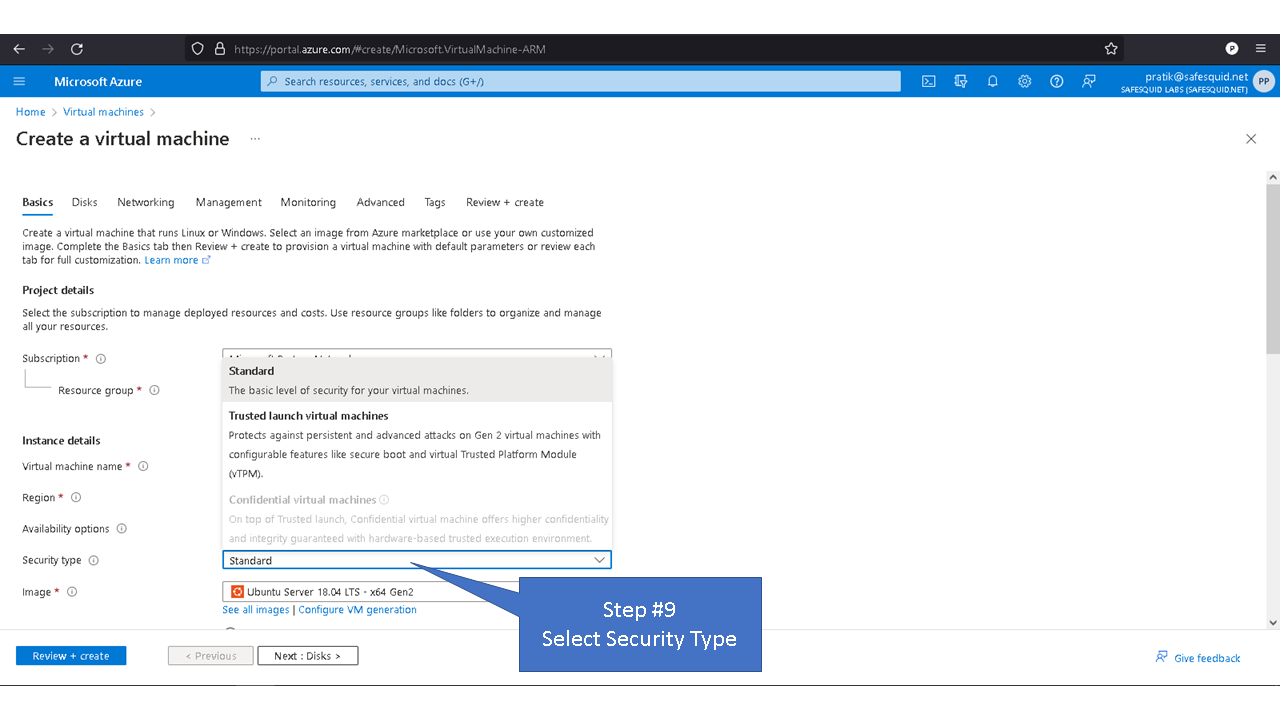
Task: Click the padlock icon in the address bar
Action: tap(221, 48)
